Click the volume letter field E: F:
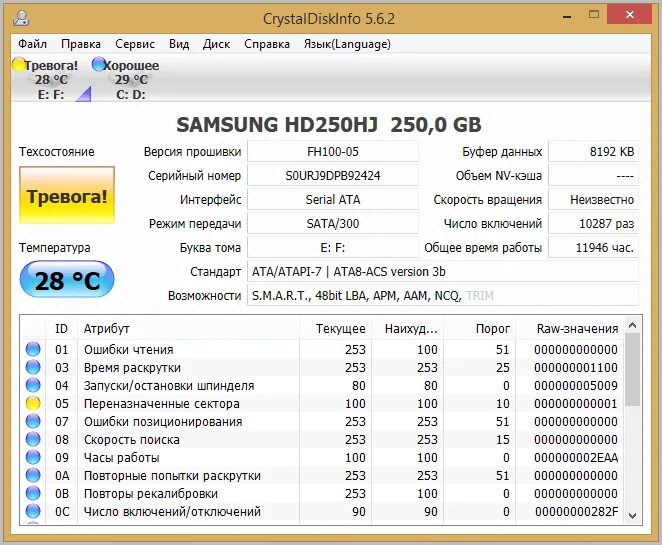Image resolution: width=662 pixels, height=545 pixels. coord(333,248)
